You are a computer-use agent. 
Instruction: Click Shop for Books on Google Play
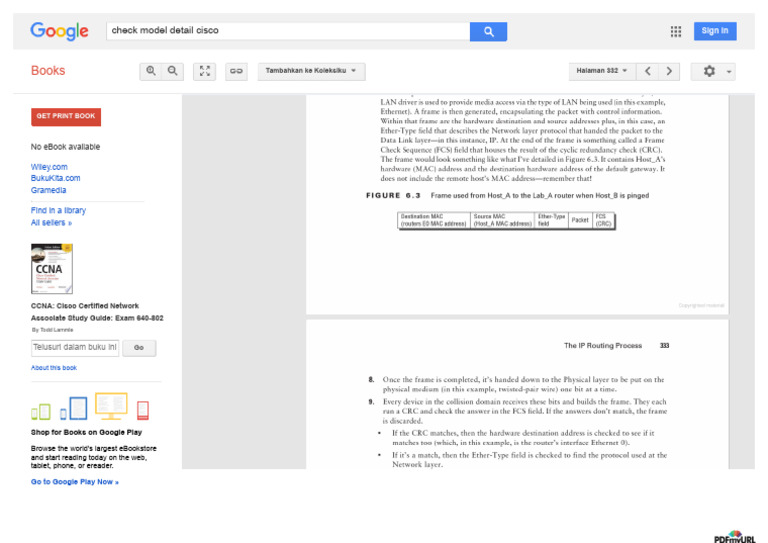[86, 432]
